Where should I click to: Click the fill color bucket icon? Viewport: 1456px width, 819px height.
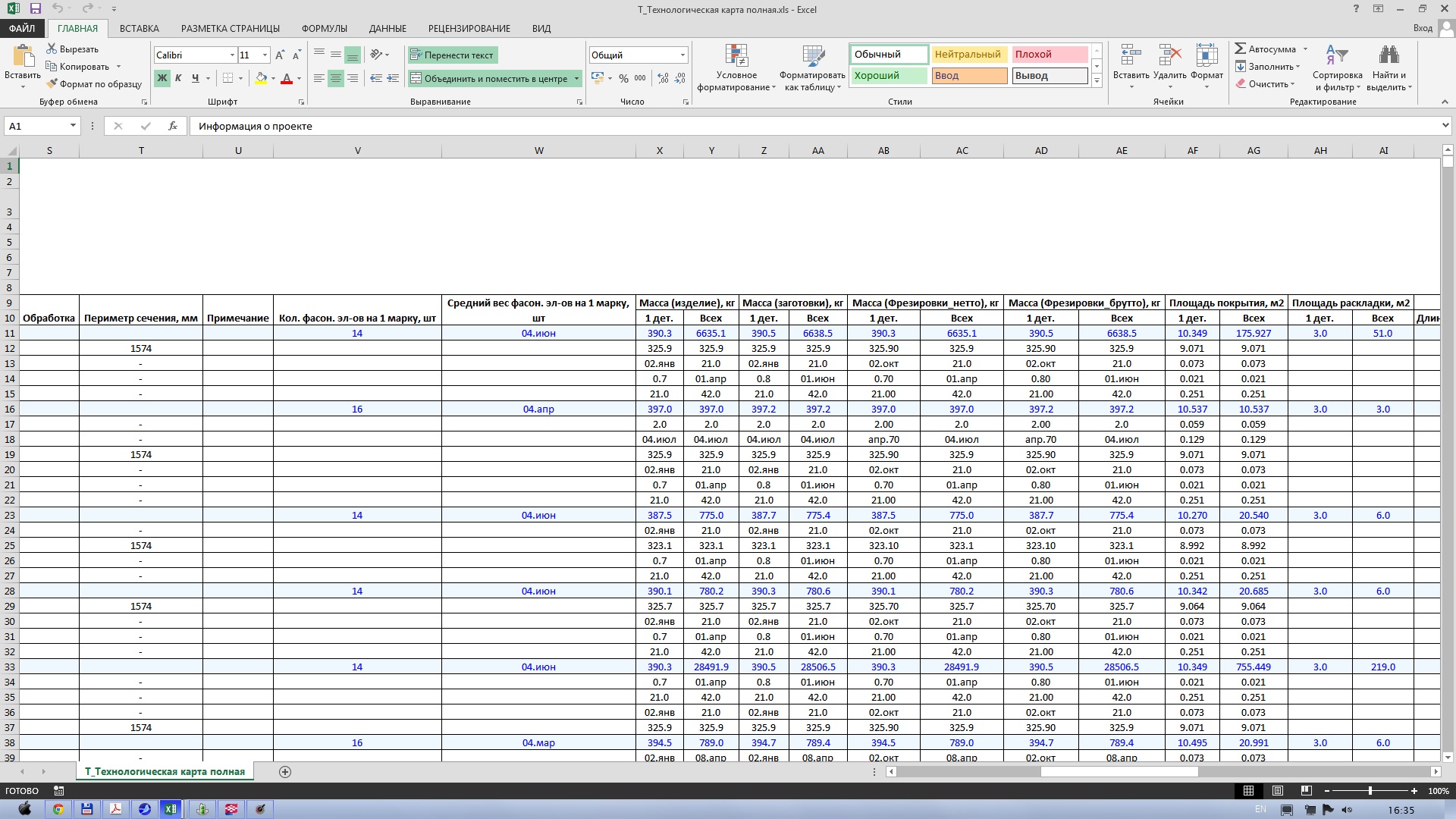(x=261, y=78)
